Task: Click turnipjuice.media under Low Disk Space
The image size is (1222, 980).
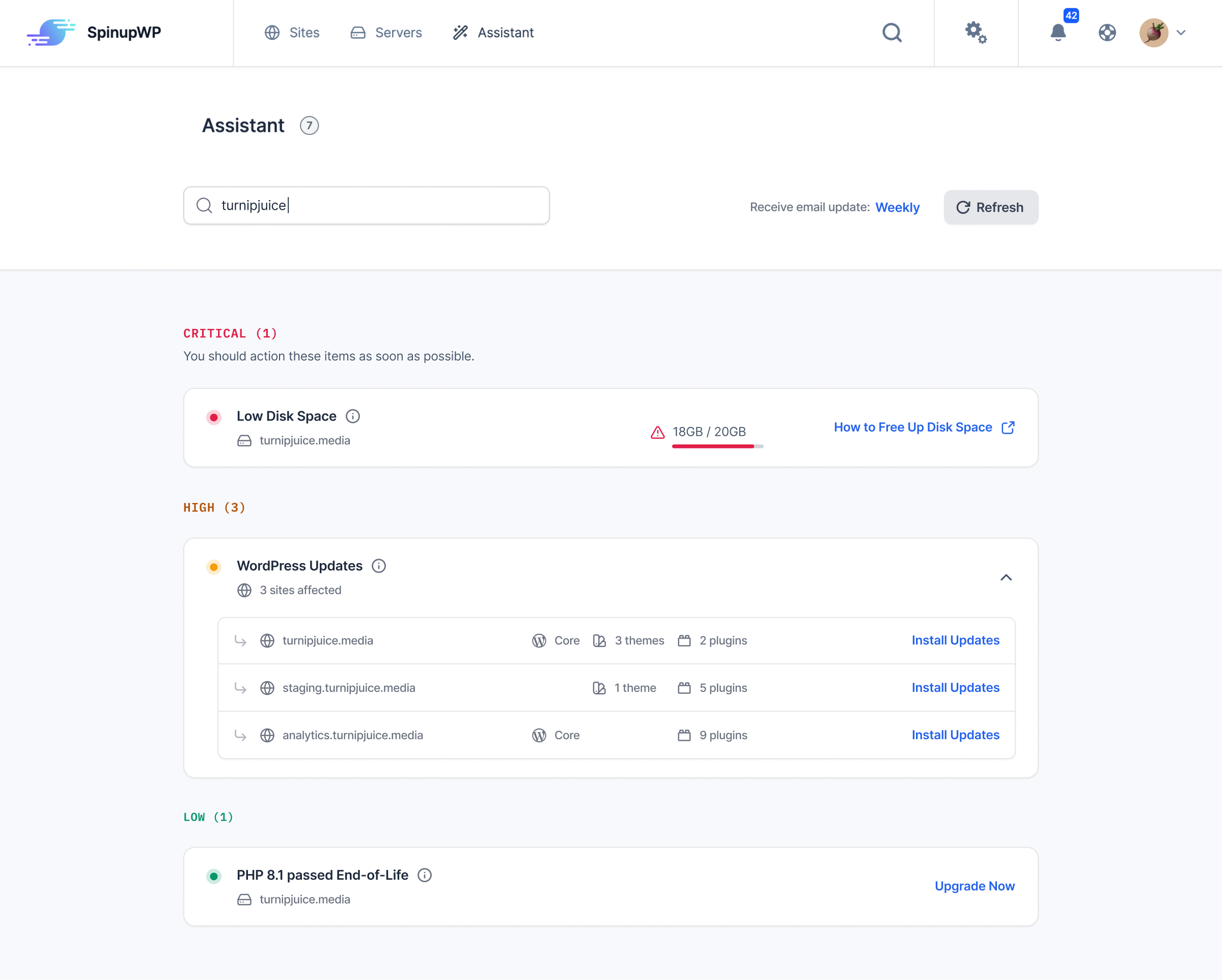Action: coord(305,440)
